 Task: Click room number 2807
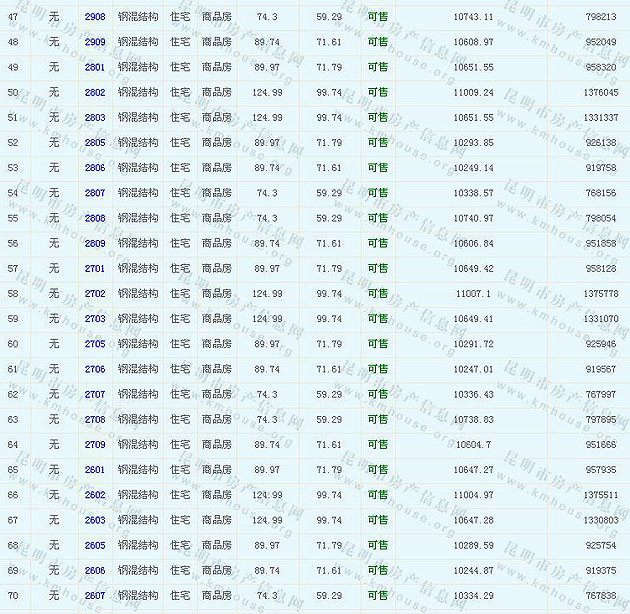[x=95, y=193]
